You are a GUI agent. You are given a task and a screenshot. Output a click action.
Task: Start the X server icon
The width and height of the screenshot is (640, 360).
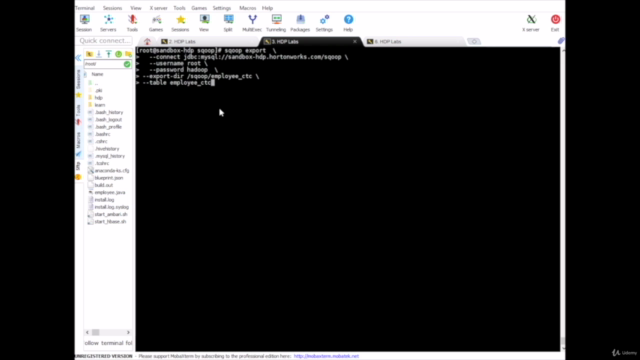[x=531, y=23]
